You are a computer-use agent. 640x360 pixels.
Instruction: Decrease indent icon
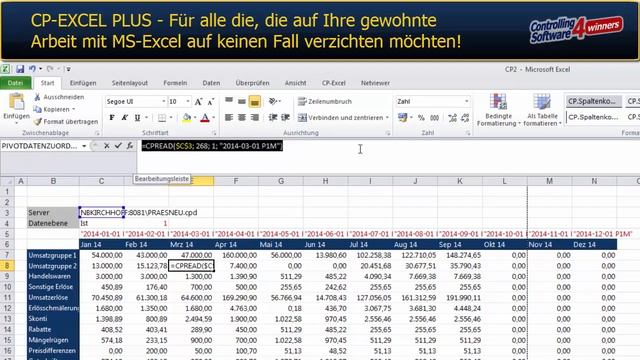click(x=273, y=118)
